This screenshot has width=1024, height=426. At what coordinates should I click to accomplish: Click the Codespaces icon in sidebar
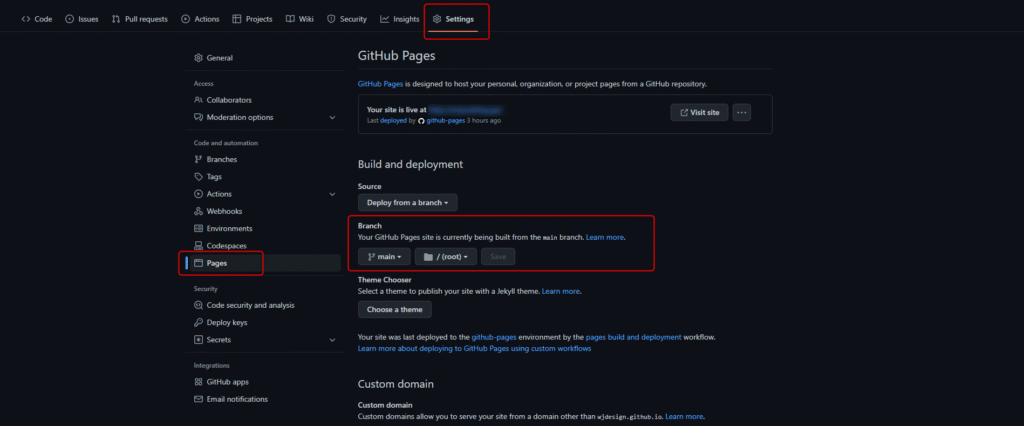(x=198, y=246)
